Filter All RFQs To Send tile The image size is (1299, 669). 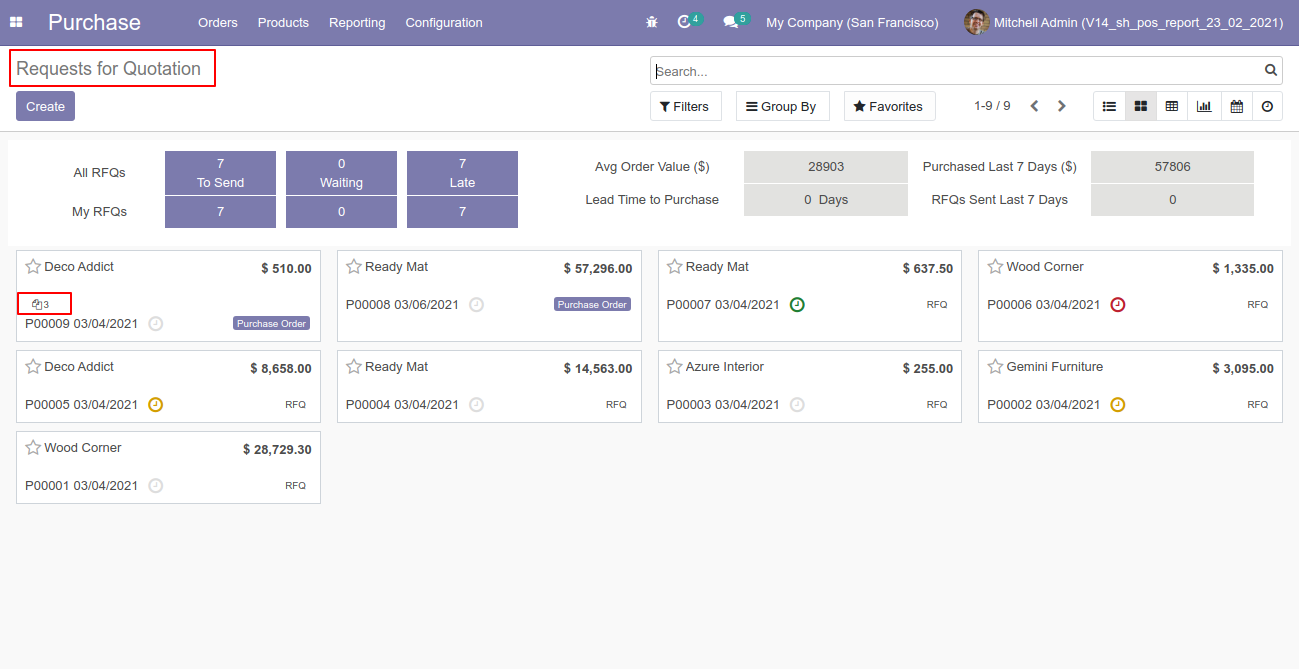tap(220, 173)
